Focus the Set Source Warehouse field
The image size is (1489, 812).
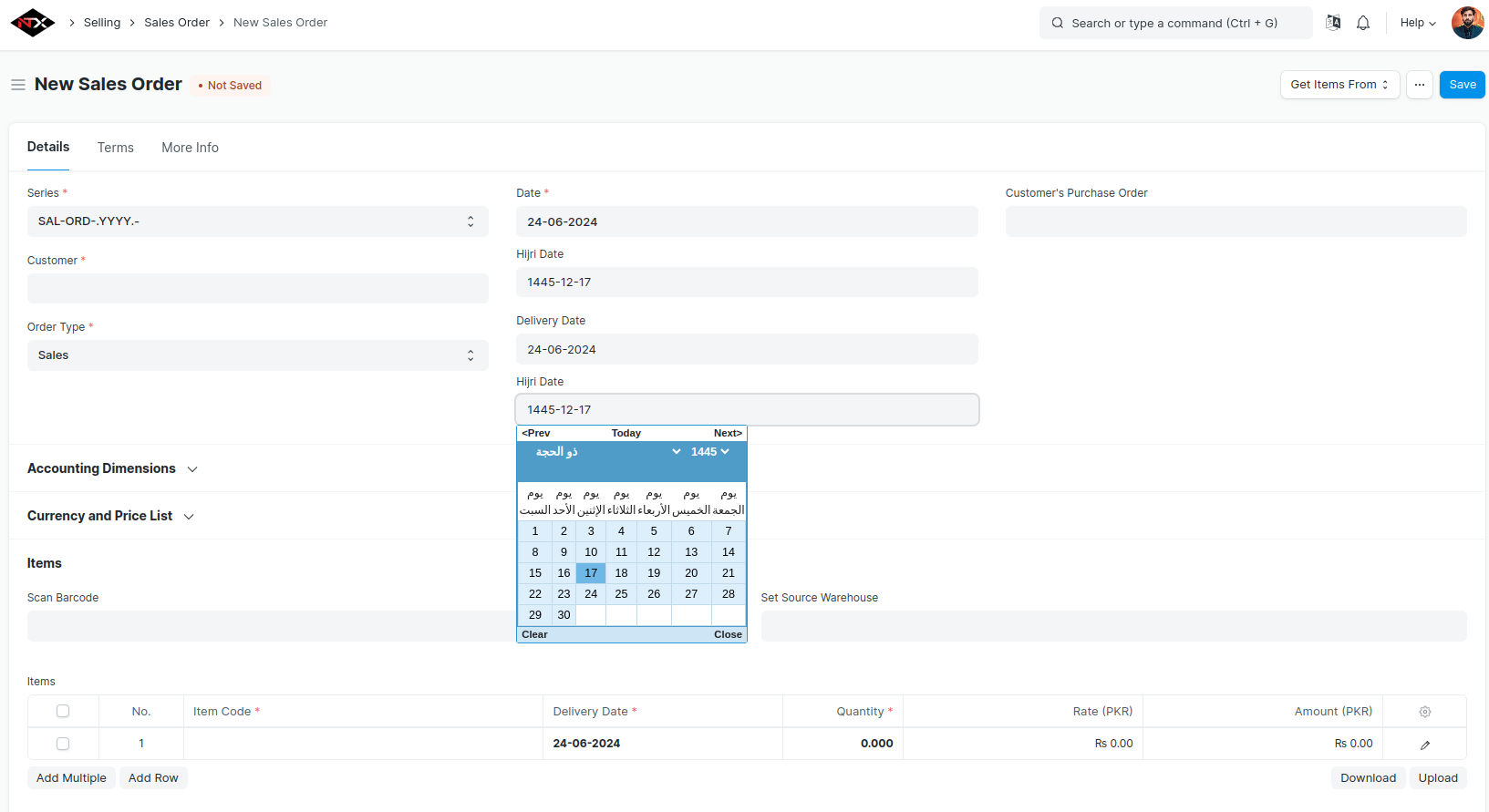[x=1114, y=626]
